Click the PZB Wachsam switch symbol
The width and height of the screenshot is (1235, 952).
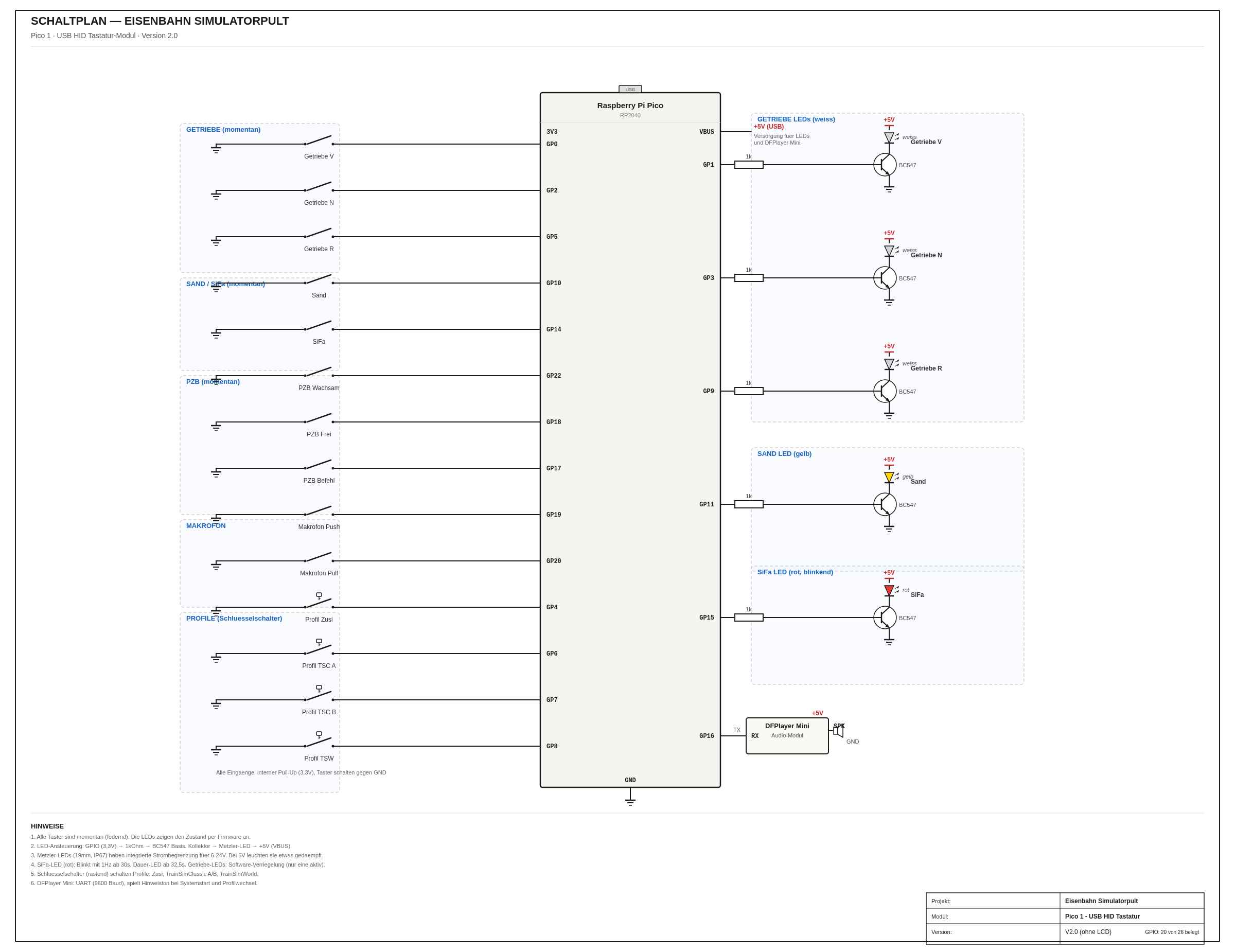tap(319, 372)
